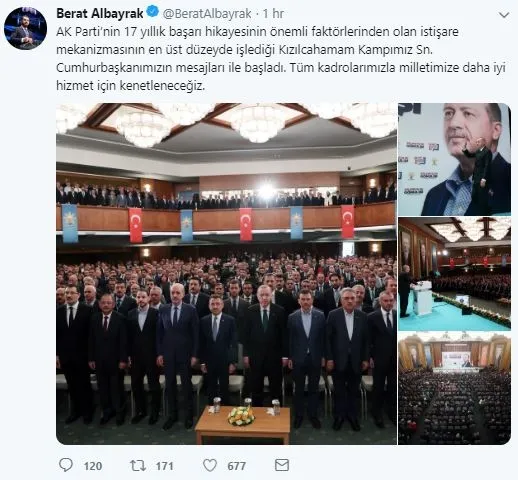Image resolution: width=518 pixels, height=480 pixels.
Task: Click the 677 likes count
Action: [237, 466]
